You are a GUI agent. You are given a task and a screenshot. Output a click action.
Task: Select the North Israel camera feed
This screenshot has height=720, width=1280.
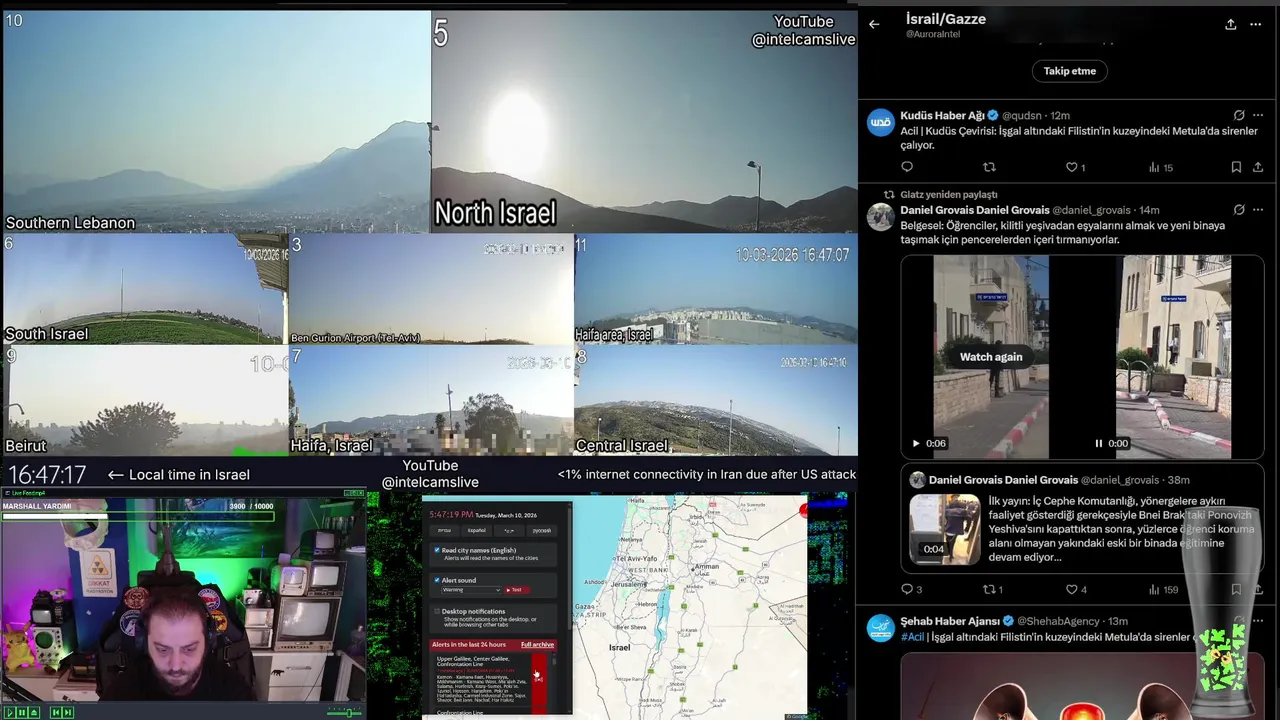click(x=644, y=122)
